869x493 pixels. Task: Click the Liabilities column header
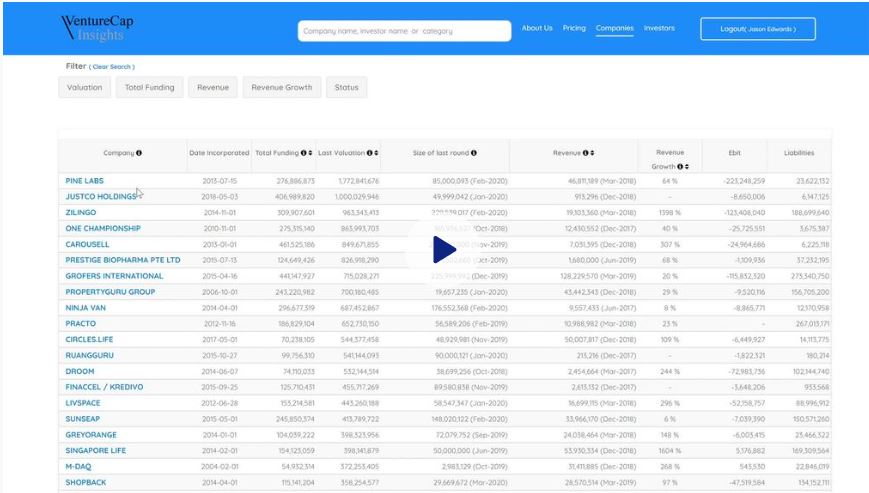click(x=799, y=153)
